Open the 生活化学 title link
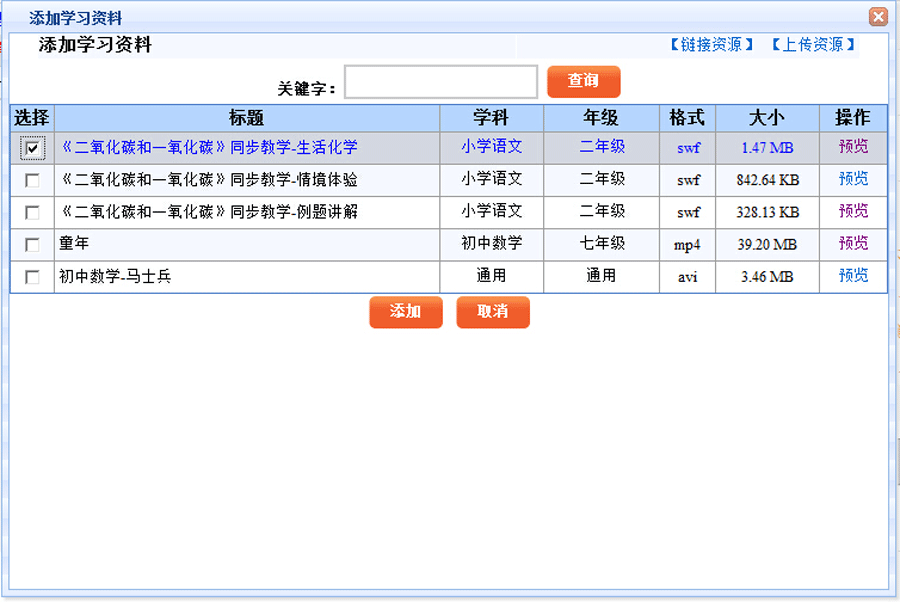This screenshot has width=900, height=602. tap(209, 148)
